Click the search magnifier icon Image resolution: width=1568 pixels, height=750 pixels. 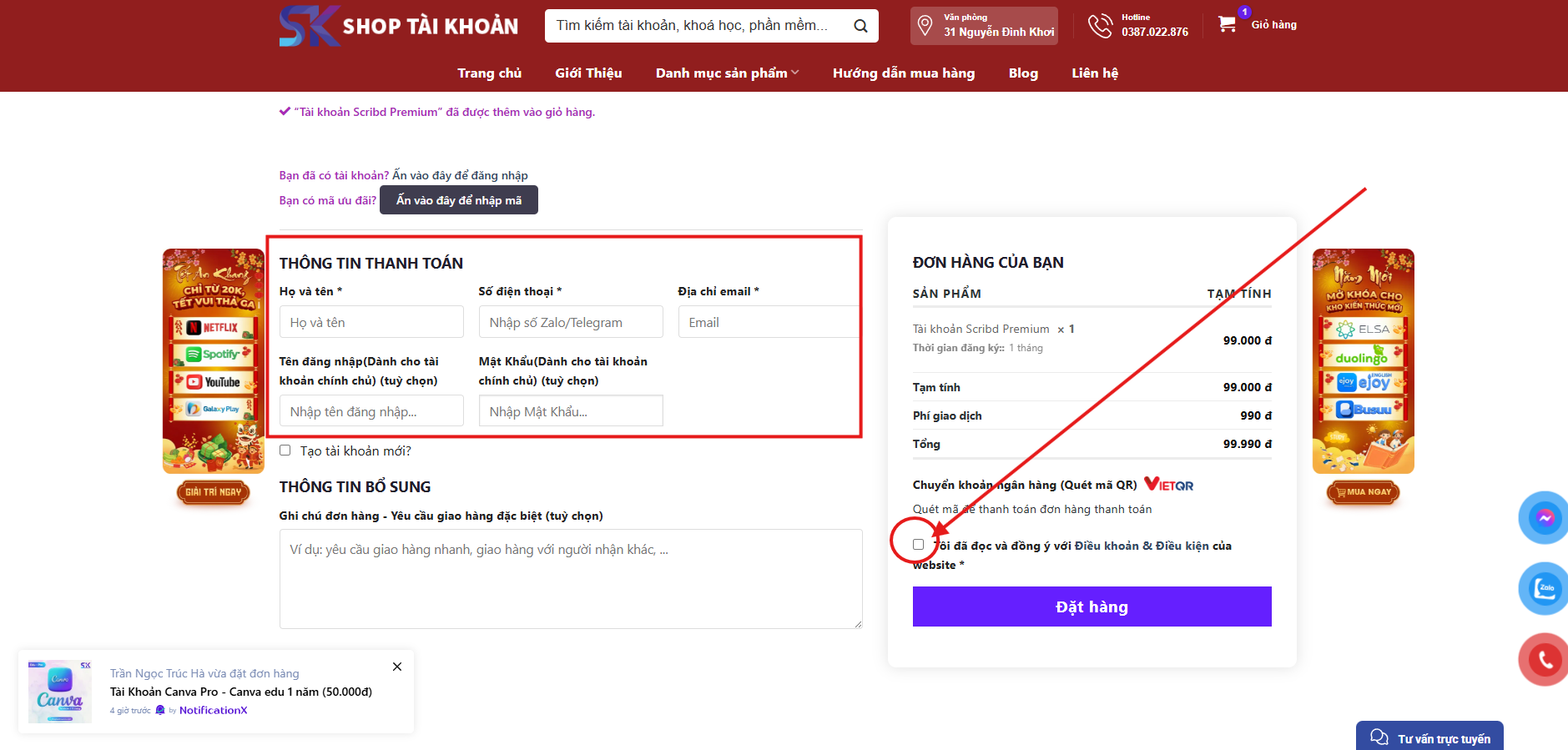tap(860, 26)
